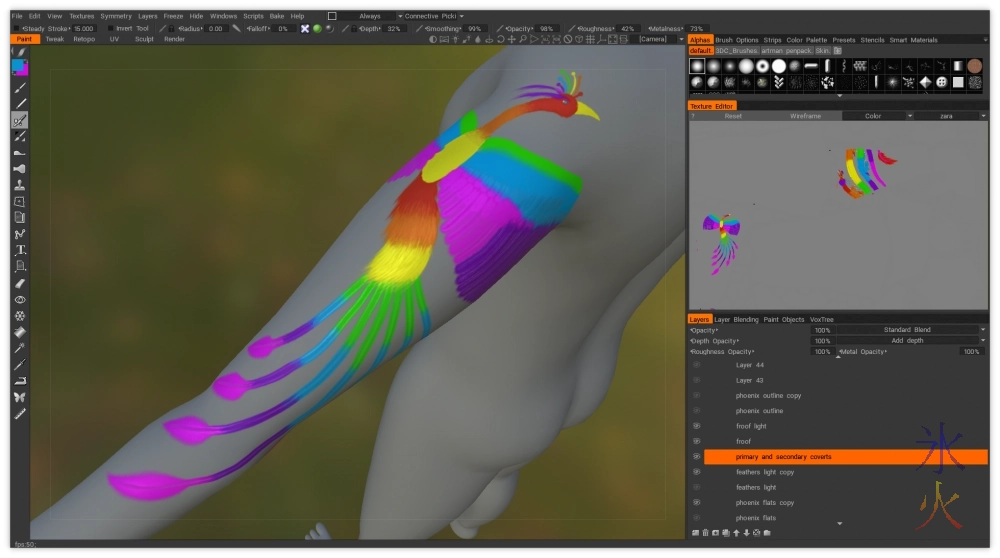Viewport: 1000px width, 558px height.
Task: Toggle visibility of phoenix flats copy layer
Action: pos(696,502)
